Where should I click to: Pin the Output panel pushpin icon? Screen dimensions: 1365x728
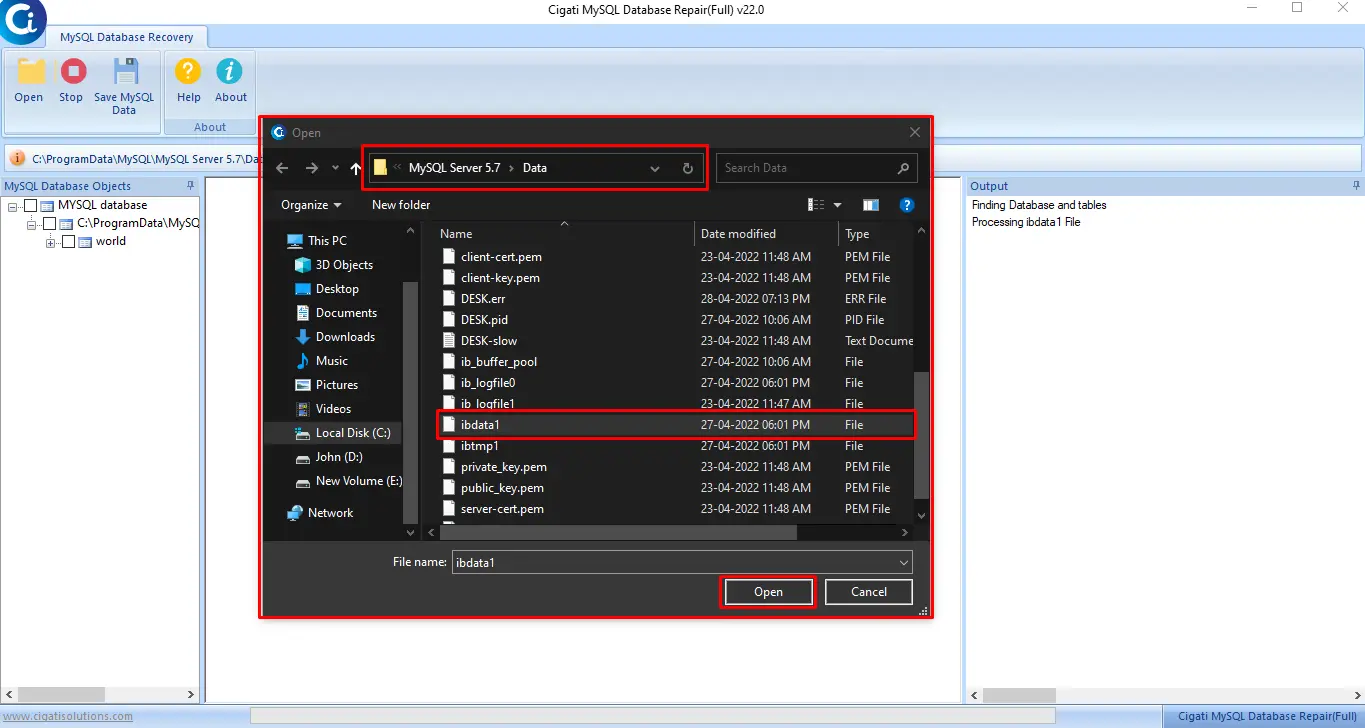pos(1357,186)
